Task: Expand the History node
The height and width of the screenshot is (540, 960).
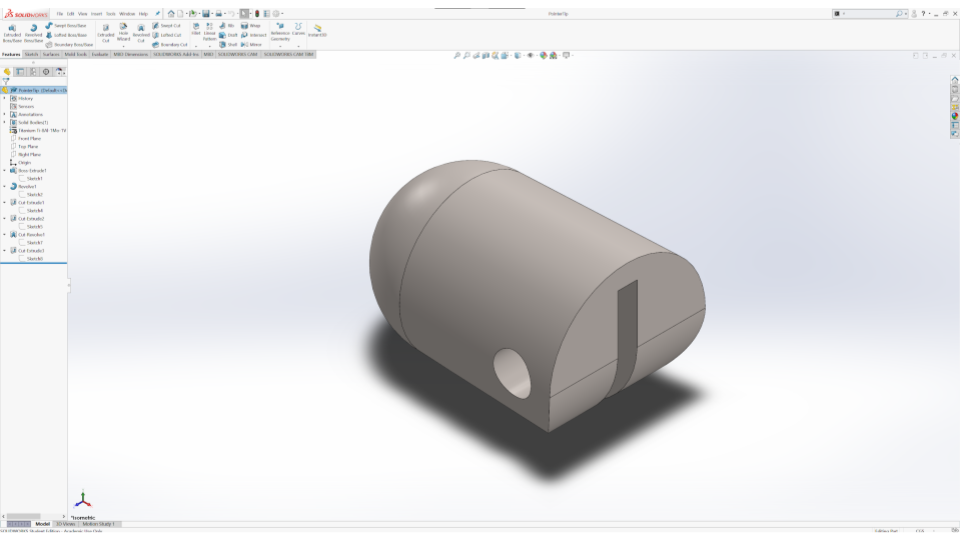Action: [x=4, y=98]
